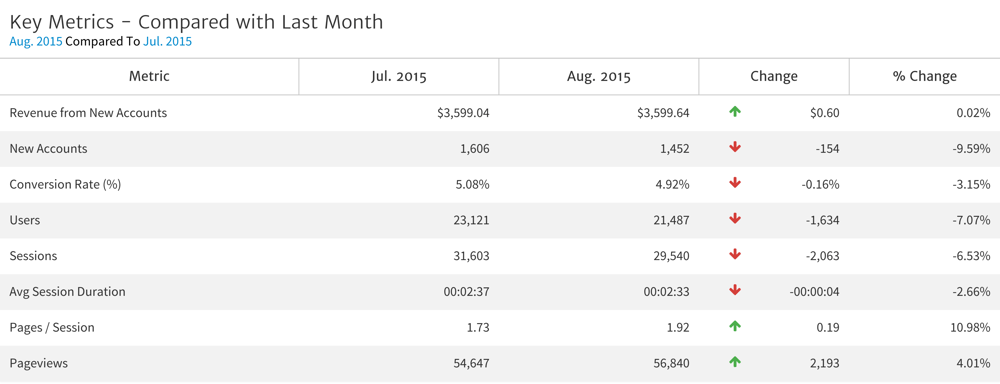This screenshot has width=1000, height=384.
Task: Click the red down arrow in Users row
Action: pyautogui.click(x=735, y=219)
